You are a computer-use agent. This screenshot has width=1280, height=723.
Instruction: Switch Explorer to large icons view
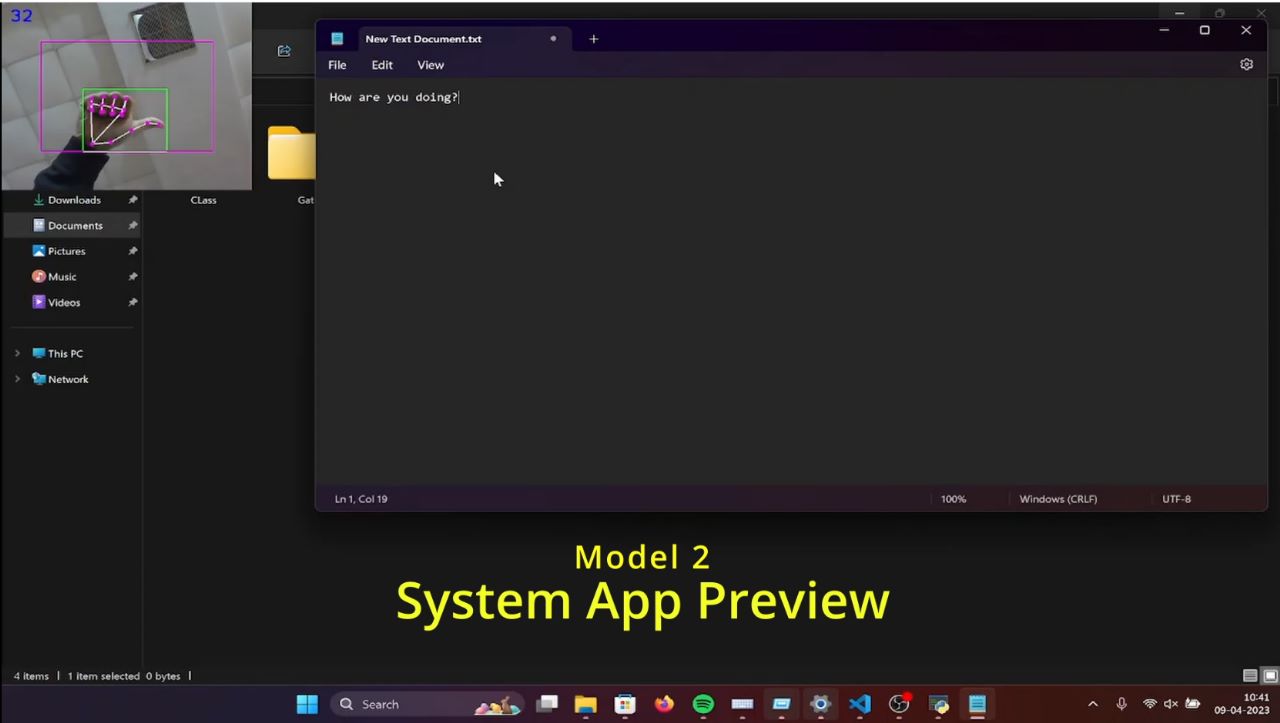1269,676
